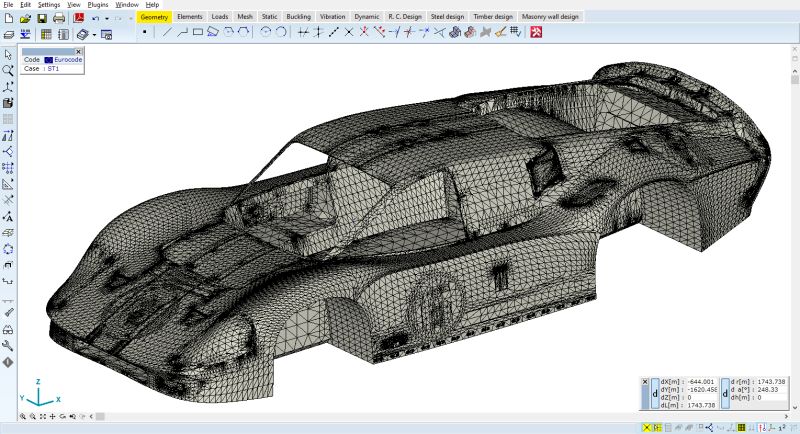Viewport: 800px width, 434px height.
Task: Switch to the Masonry wall design tab
Action: [550, 17]
